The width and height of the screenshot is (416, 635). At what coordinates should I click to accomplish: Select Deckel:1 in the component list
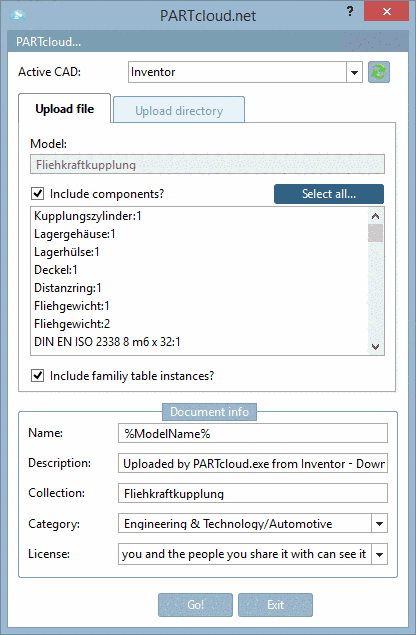click(x=56, y=270)
